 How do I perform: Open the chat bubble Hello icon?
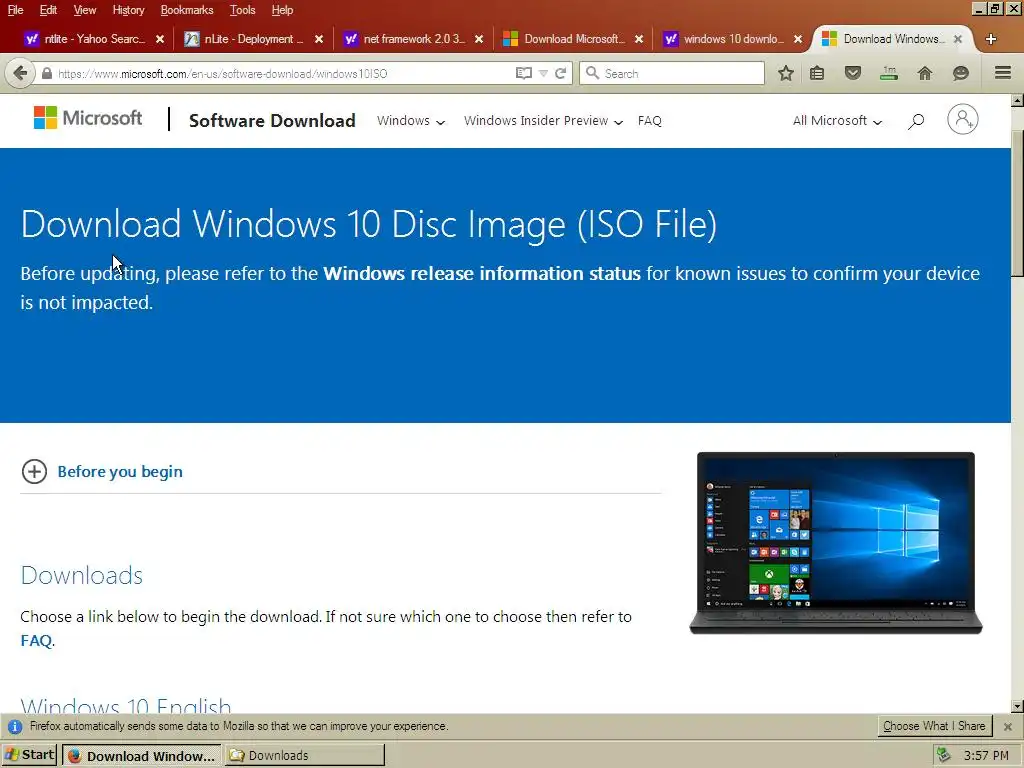pyautogui.click(x=961, y=73)
